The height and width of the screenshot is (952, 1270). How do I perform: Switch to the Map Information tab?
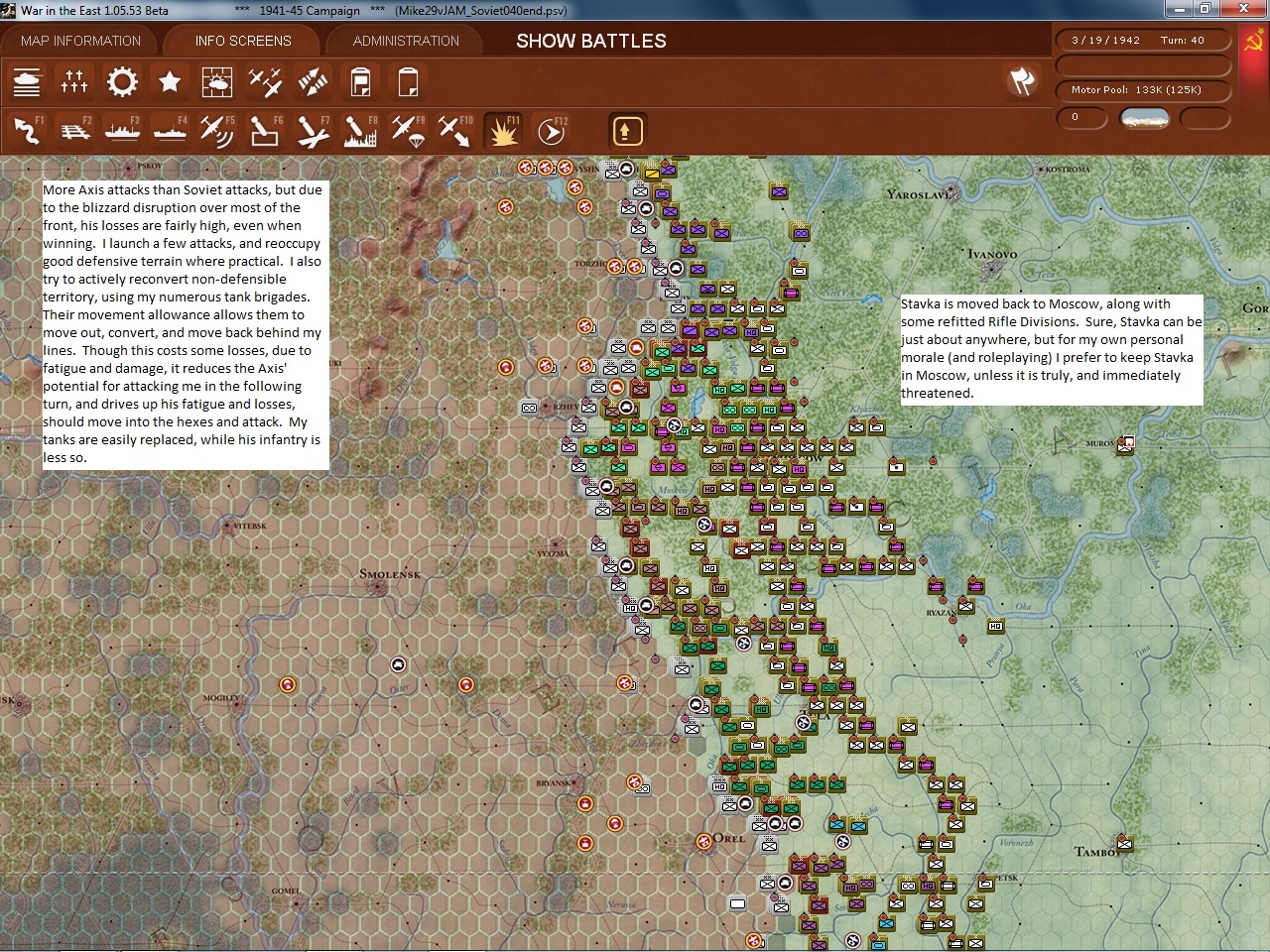tap(80, 41)
